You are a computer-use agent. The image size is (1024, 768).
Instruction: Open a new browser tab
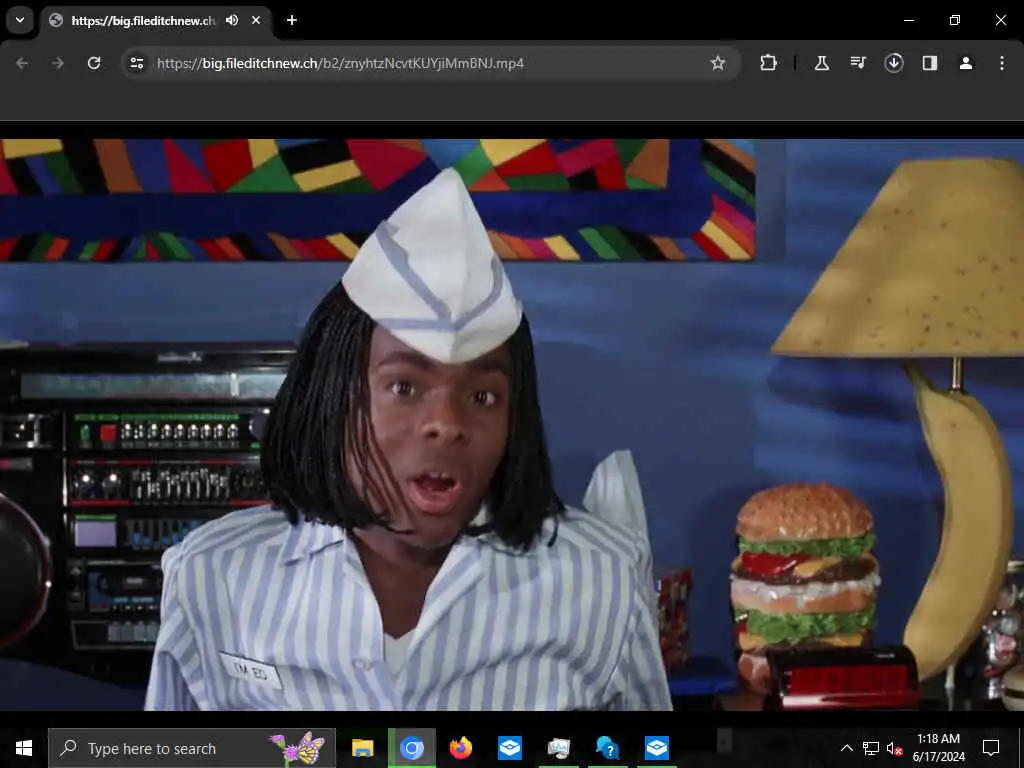point(292,20)
